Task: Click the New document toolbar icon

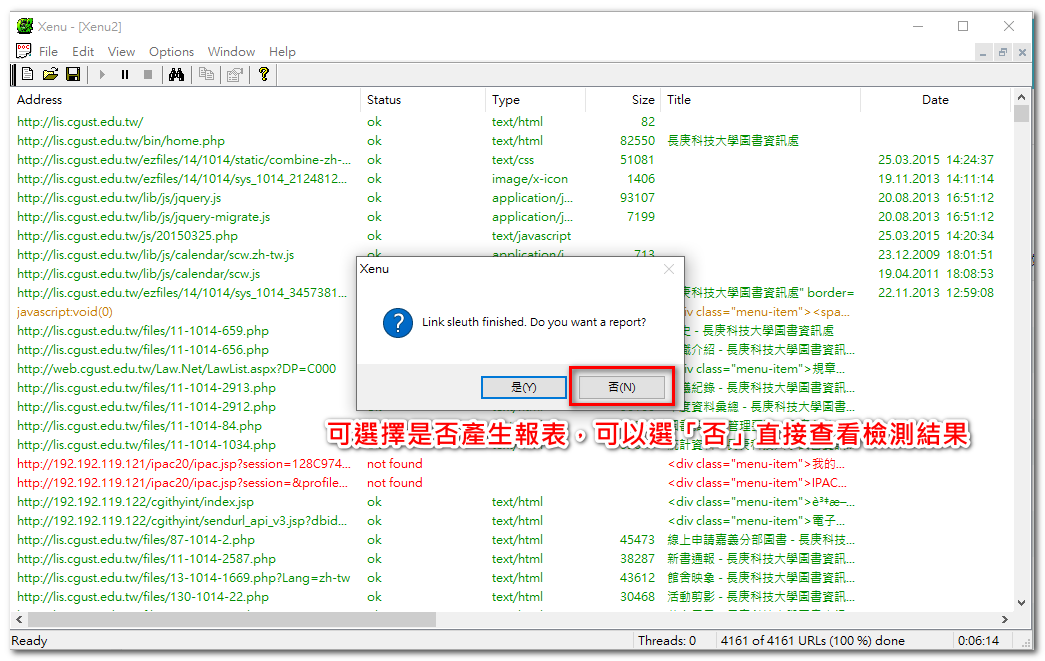Action: tap(27, 74)
